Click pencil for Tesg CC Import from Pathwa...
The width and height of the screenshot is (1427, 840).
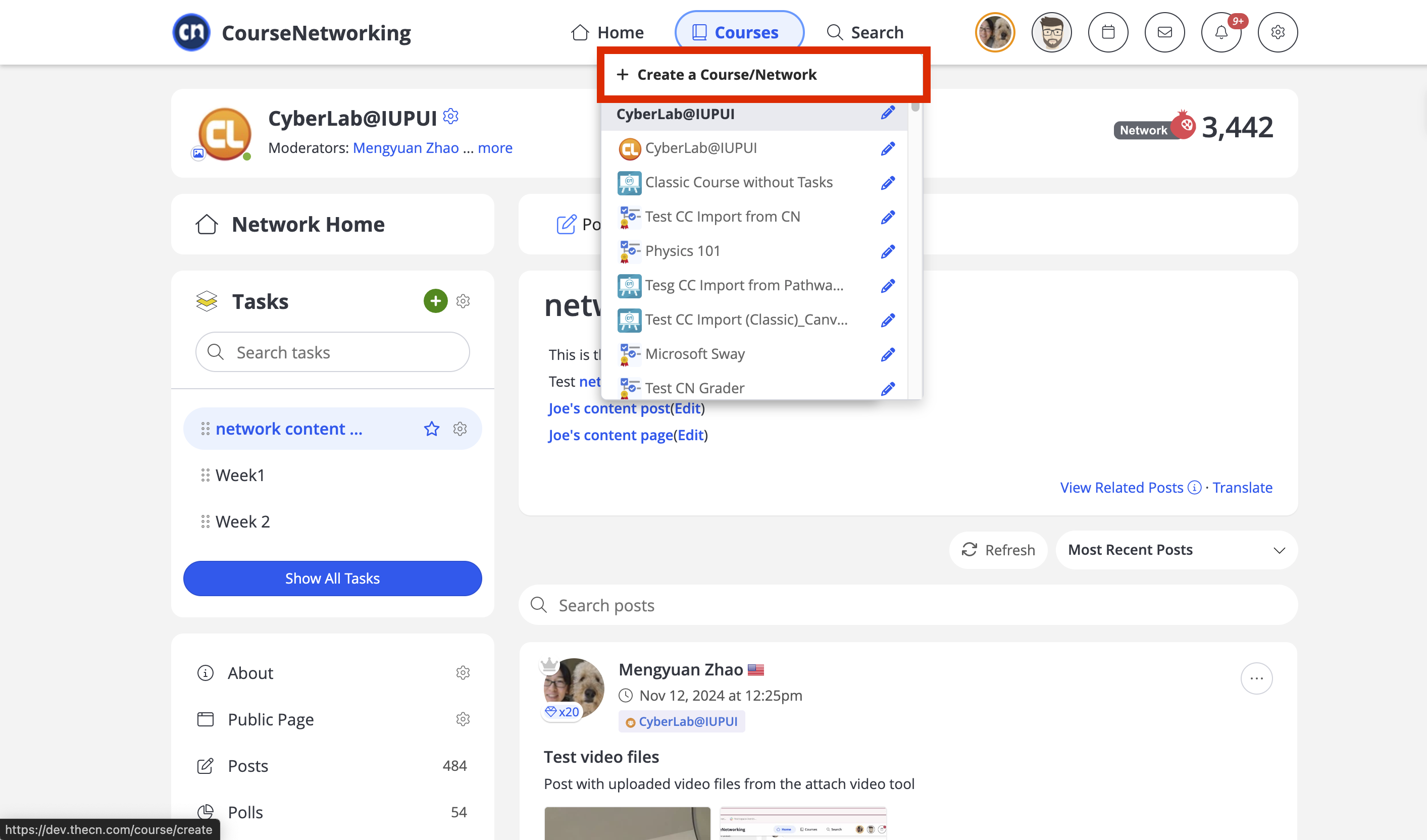[887, 285]
